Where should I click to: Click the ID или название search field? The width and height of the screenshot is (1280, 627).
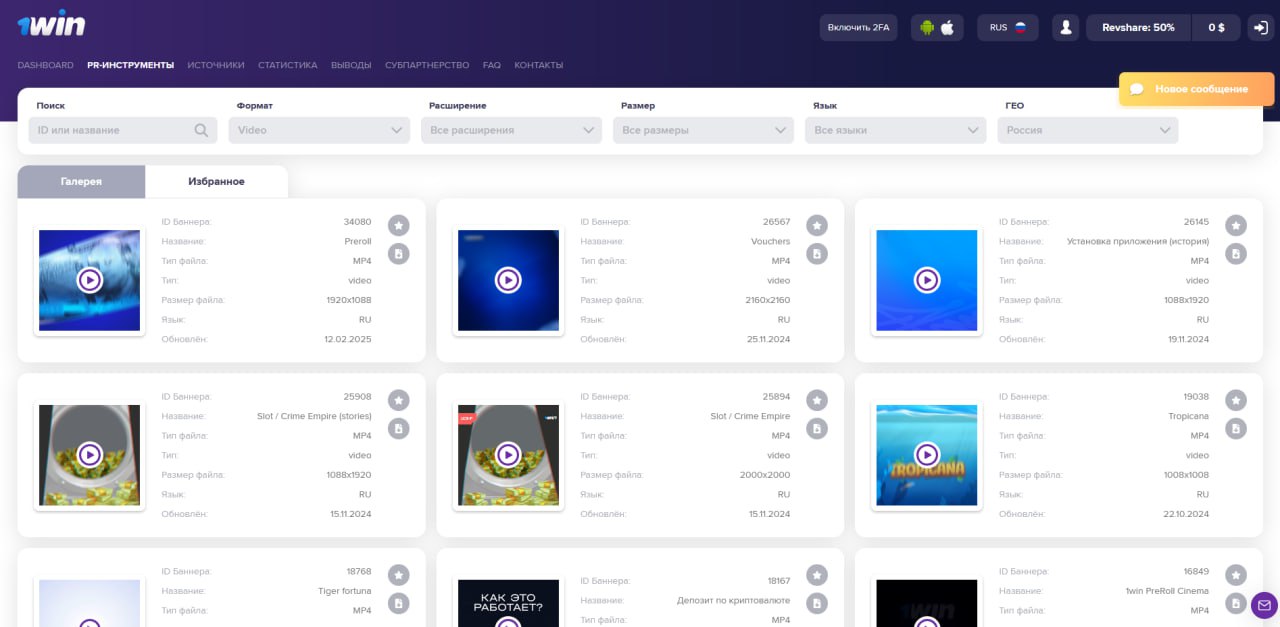[x=110, y=130]
